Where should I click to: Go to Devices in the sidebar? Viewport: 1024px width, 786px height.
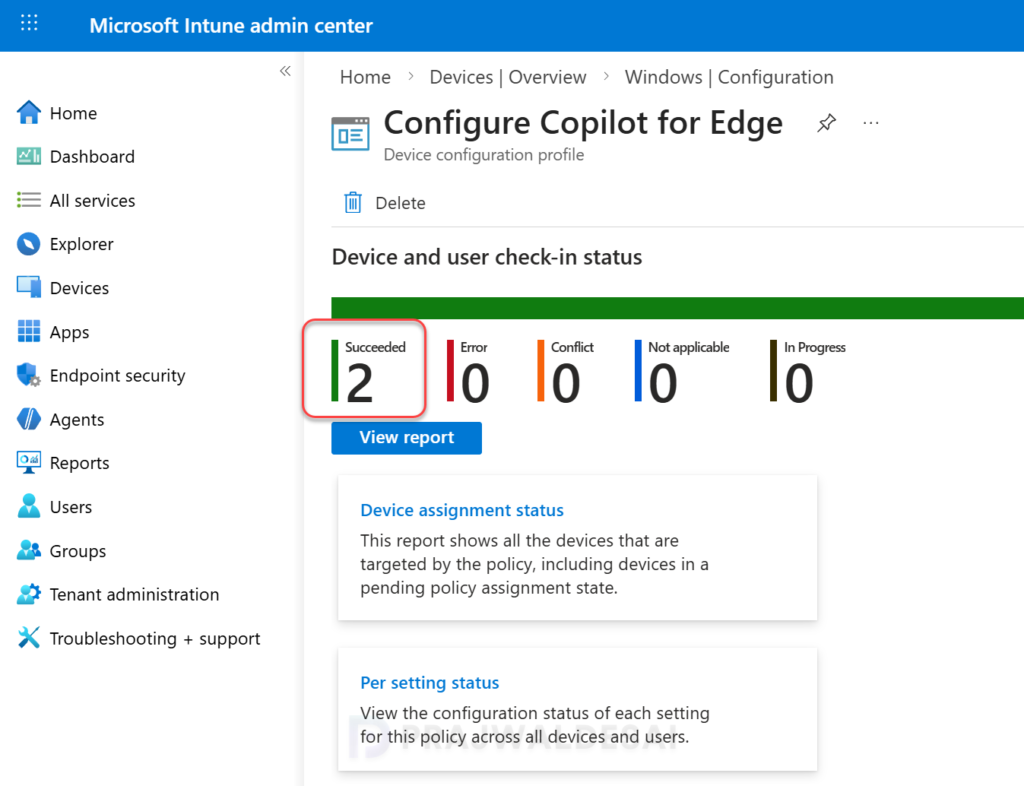point(79,288)
